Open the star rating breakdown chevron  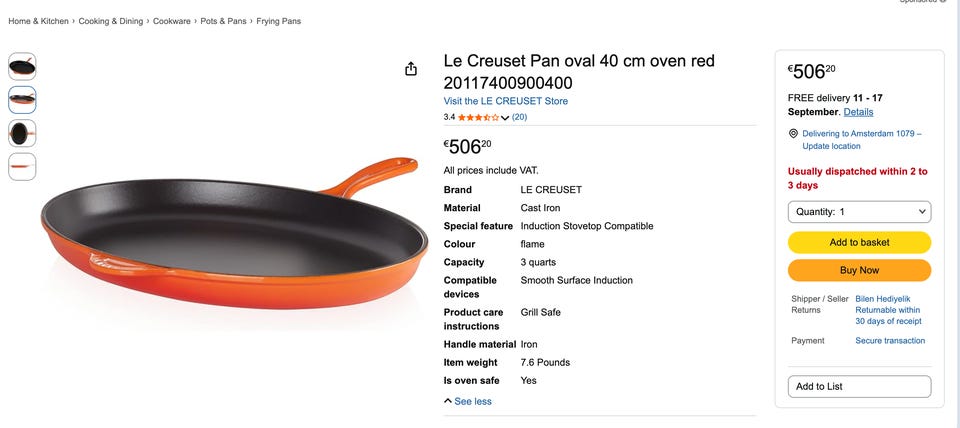[505, 118]
